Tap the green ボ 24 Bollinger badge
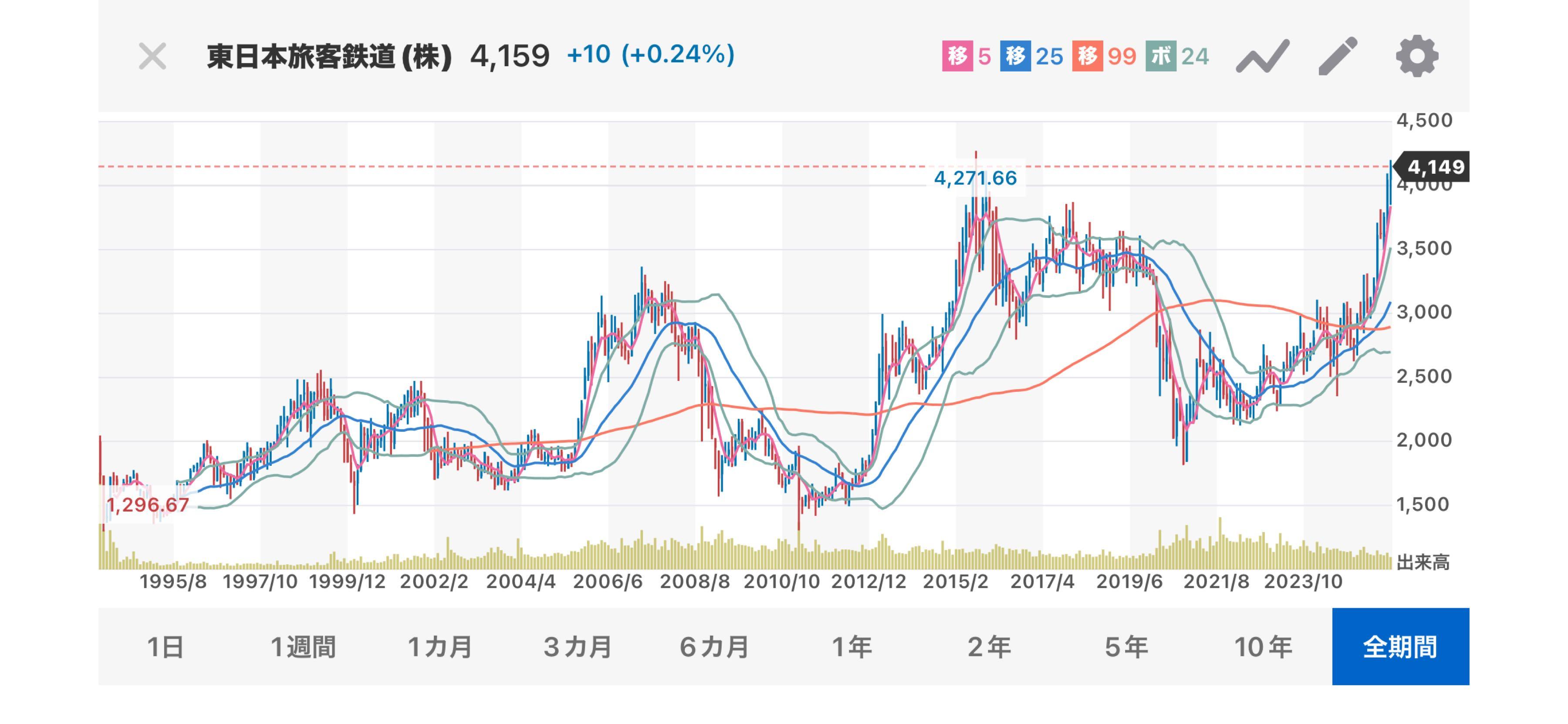The width and height of the screenshot is (1568, 724). [1177, 57]
